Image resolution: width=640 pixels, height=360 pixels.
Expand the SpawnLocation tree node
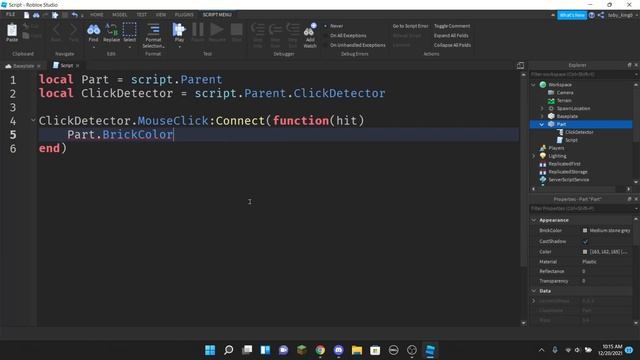tap(542, 109)
